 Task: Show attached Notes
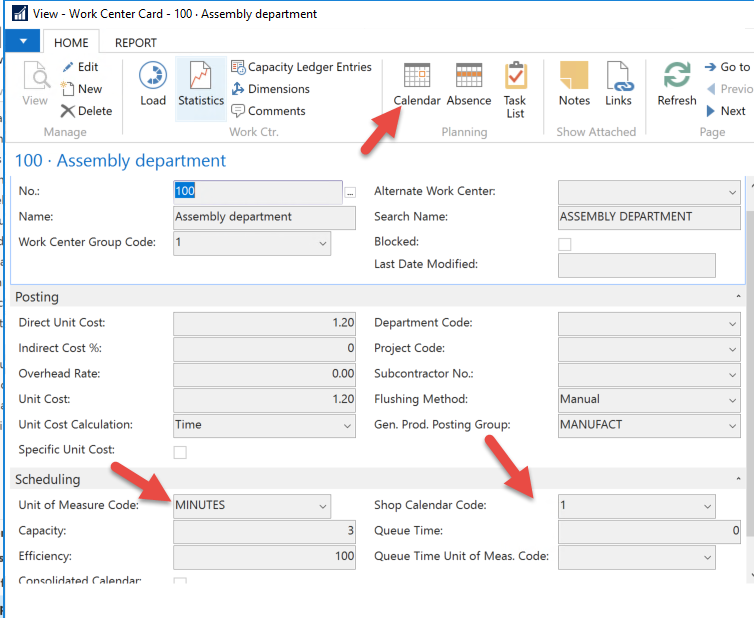[x=574, y=84]
